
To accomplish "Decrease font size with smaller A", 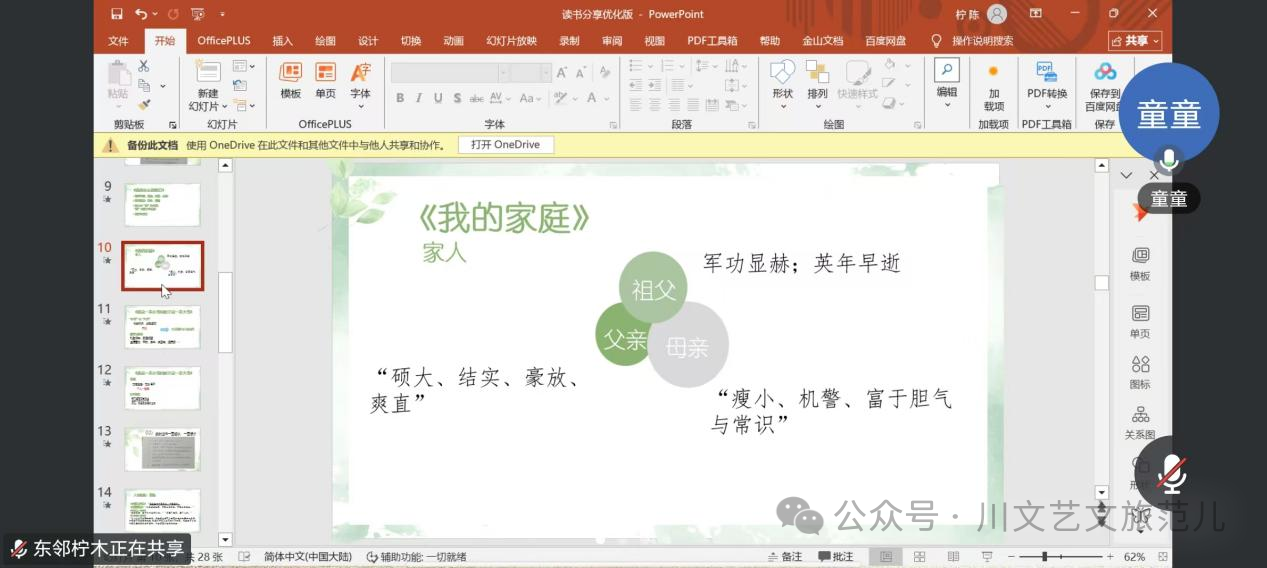I will tap(579, 72).
